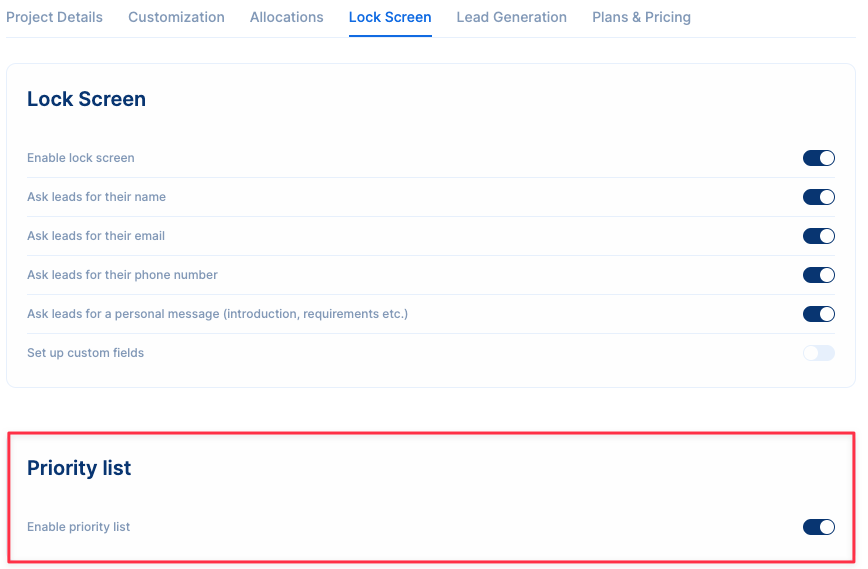Disable asking leads for their name

[x=819, y=197]
